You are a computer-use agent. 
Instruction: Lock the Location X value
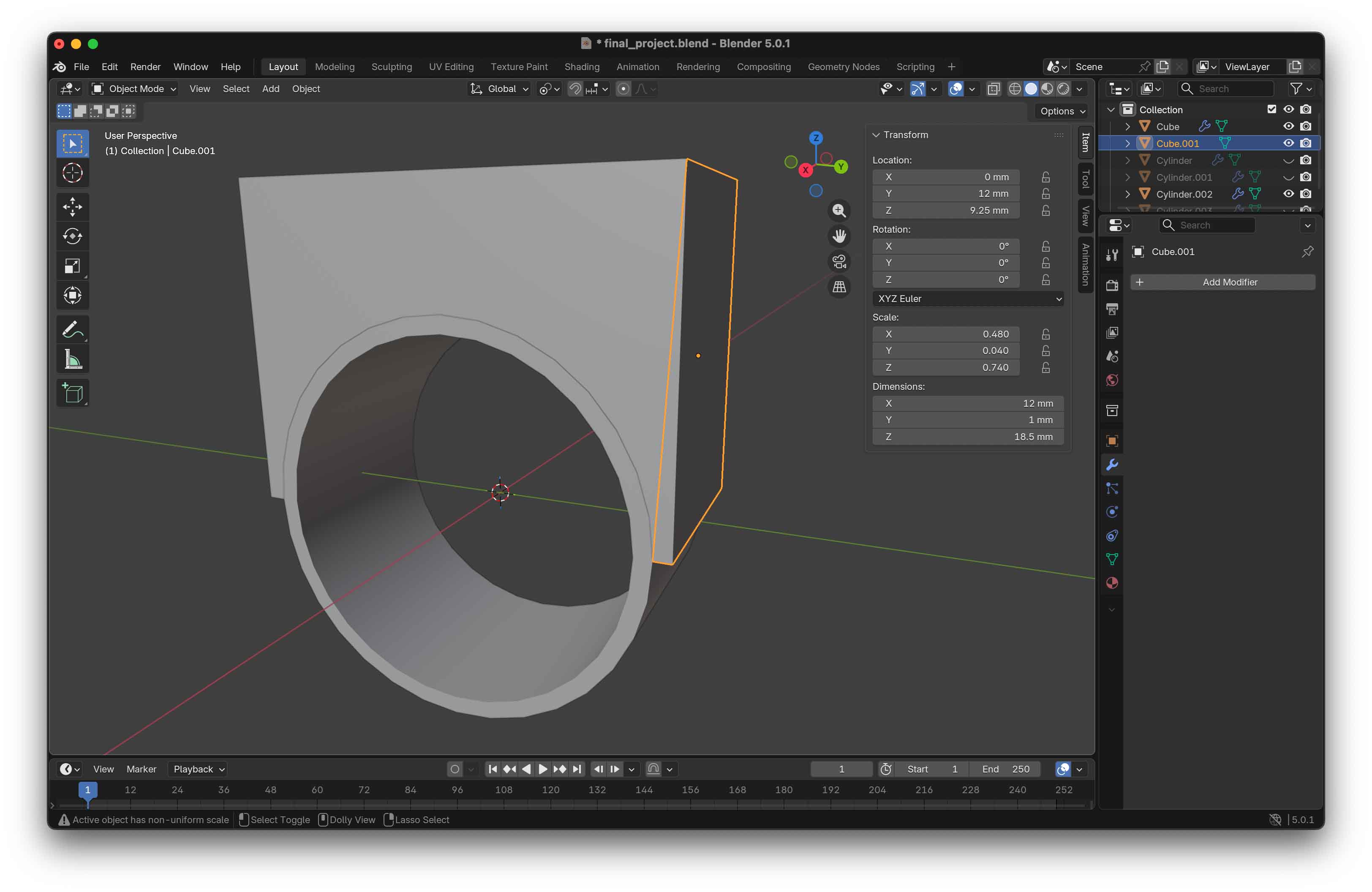tap(1046, 177)
